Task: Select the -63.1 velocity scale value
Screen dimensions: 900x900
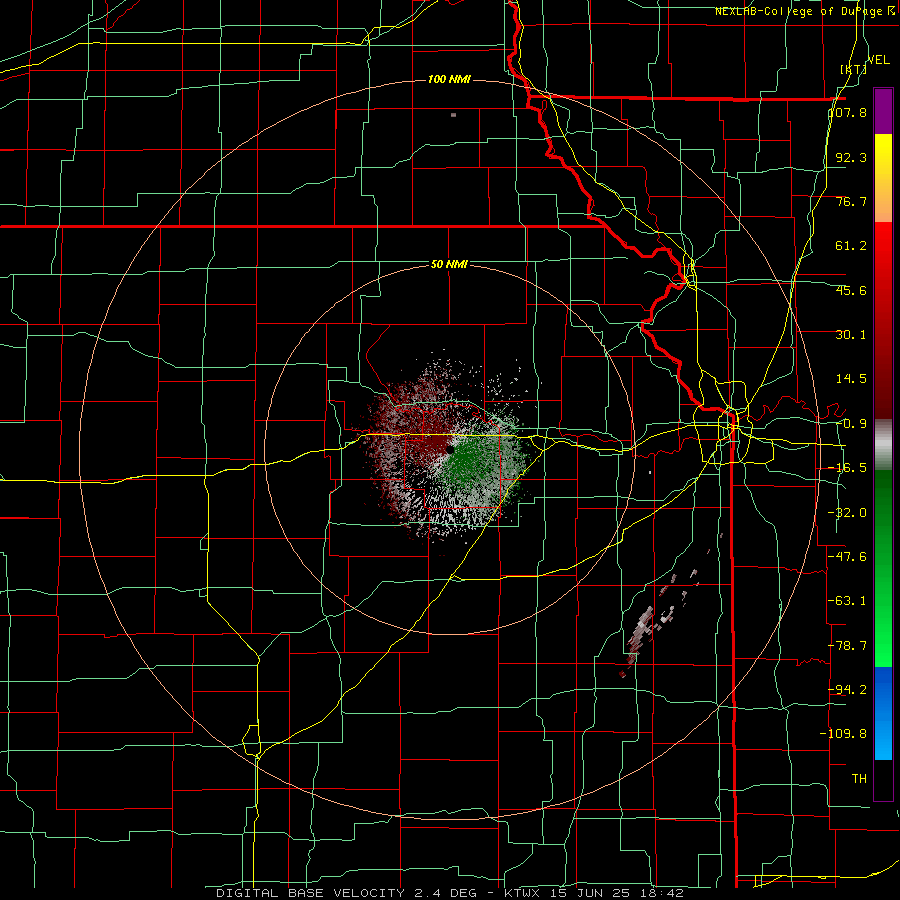Action: pyautogui.click(x=848, y=601)
